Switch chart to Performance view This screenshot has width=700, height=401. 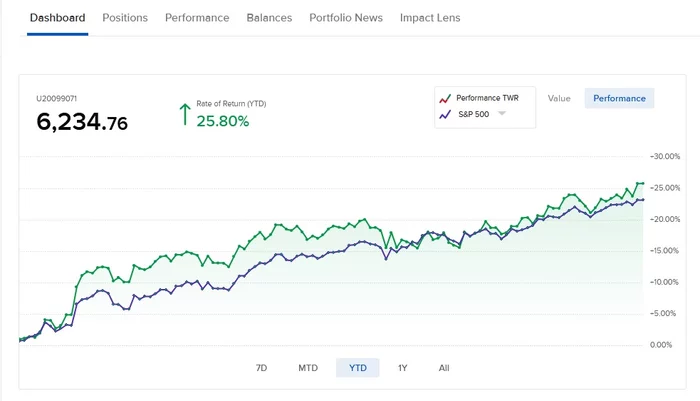tap(619, 98)
